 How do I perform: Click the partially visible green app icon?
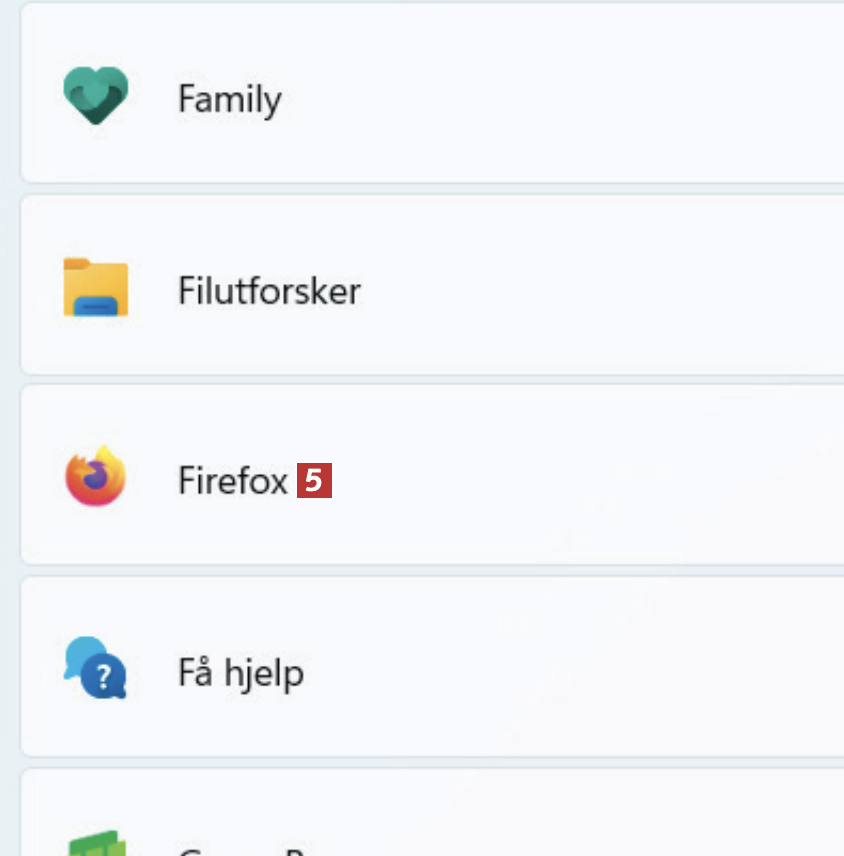[95, 844]
